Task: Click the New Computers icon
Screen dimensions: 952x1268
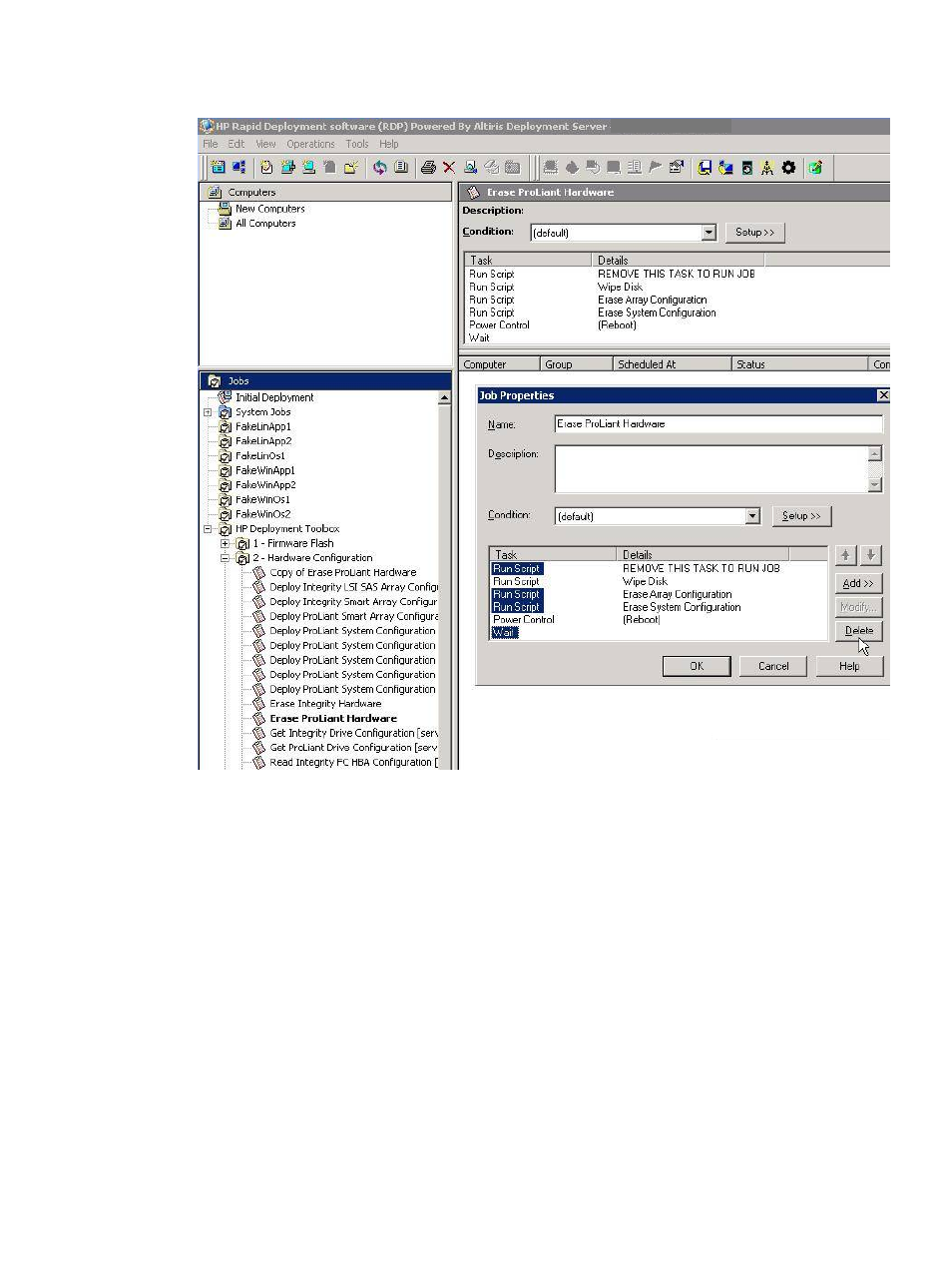Action: (225, 209)
